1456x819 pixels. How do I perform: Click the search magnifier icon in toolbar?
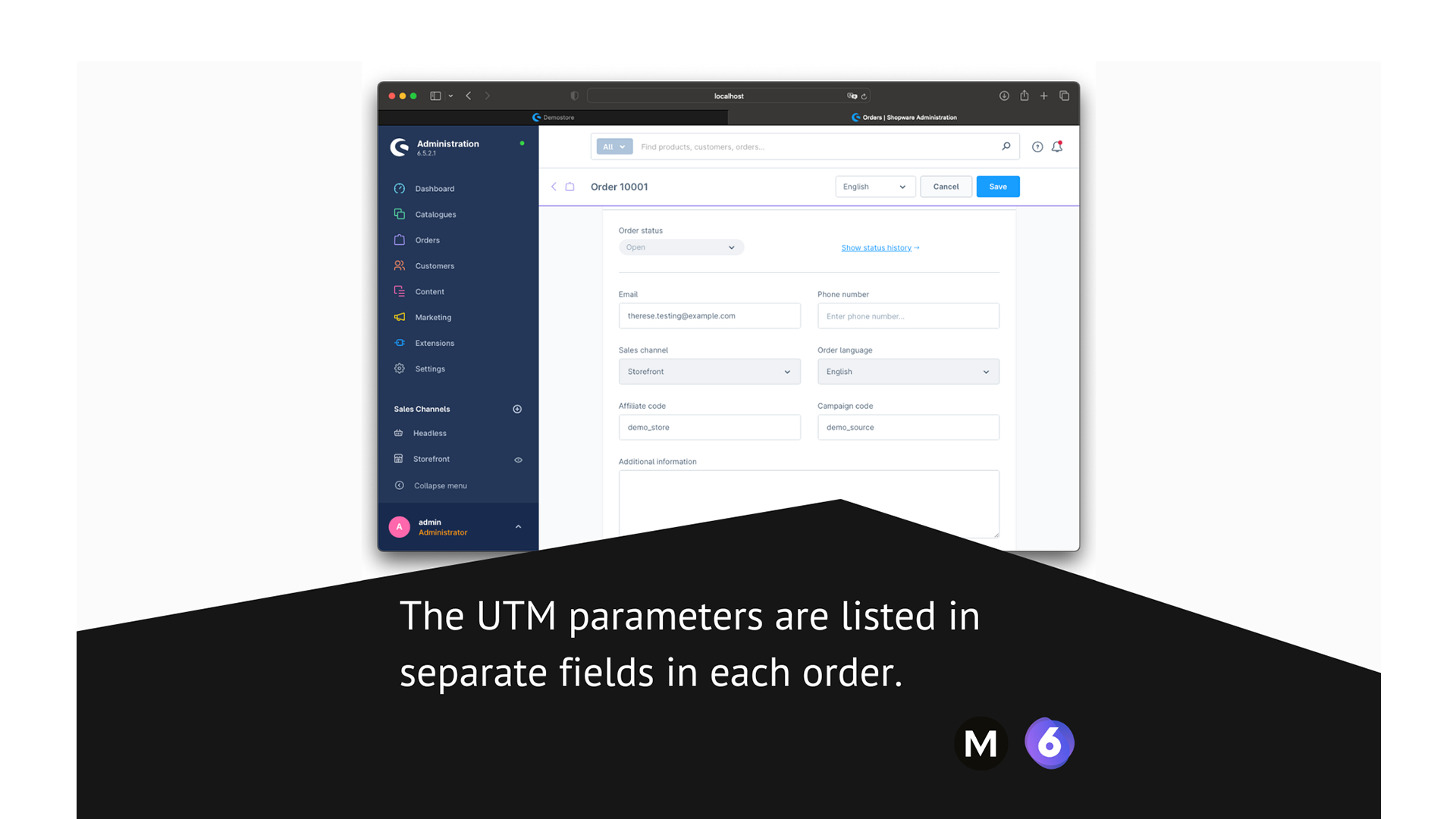(x=1006, y=146)
